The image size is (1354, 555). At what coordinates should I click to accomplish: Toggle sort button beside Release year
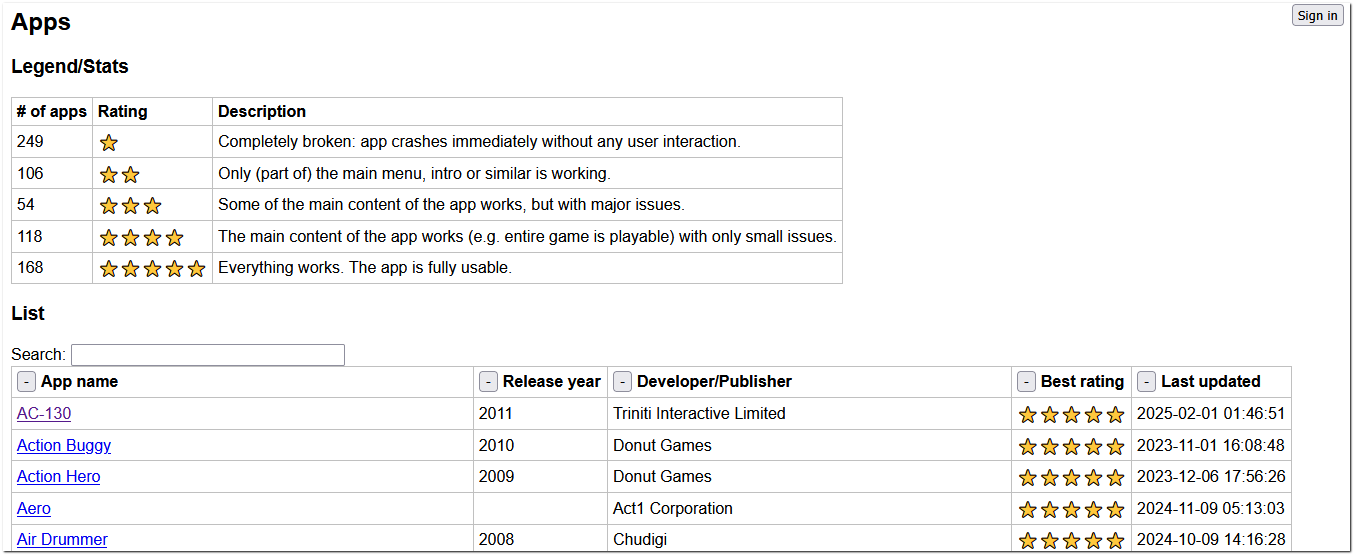click(489, 381)
